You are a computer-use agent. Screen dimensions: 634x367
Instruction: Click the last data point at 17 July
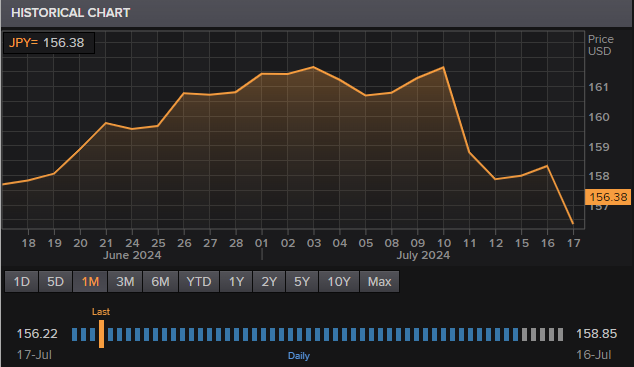573,223
